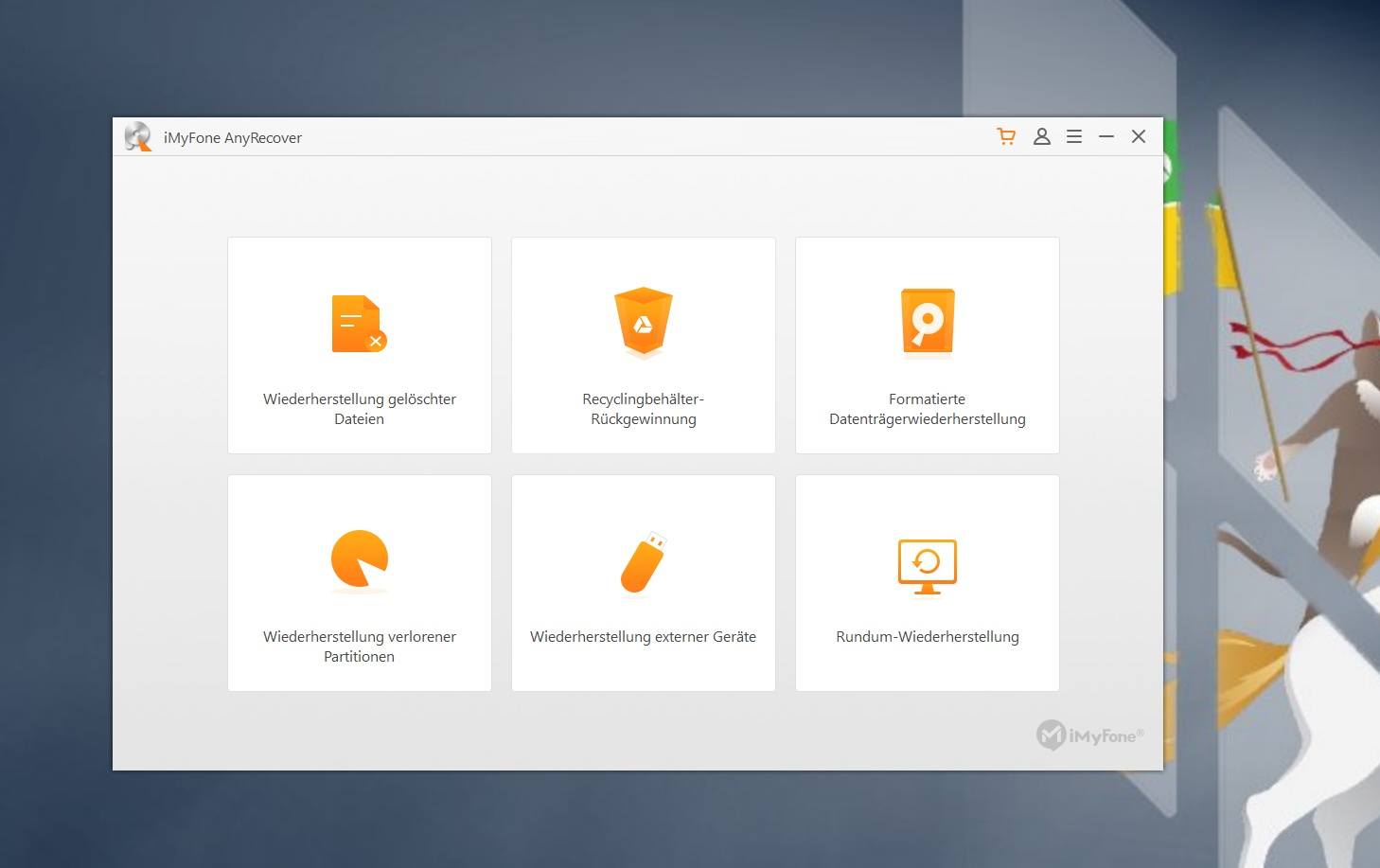Minimize the AnyRecover window
1380x868 pixels.
pyautogui.click(x=1106, y=136)
